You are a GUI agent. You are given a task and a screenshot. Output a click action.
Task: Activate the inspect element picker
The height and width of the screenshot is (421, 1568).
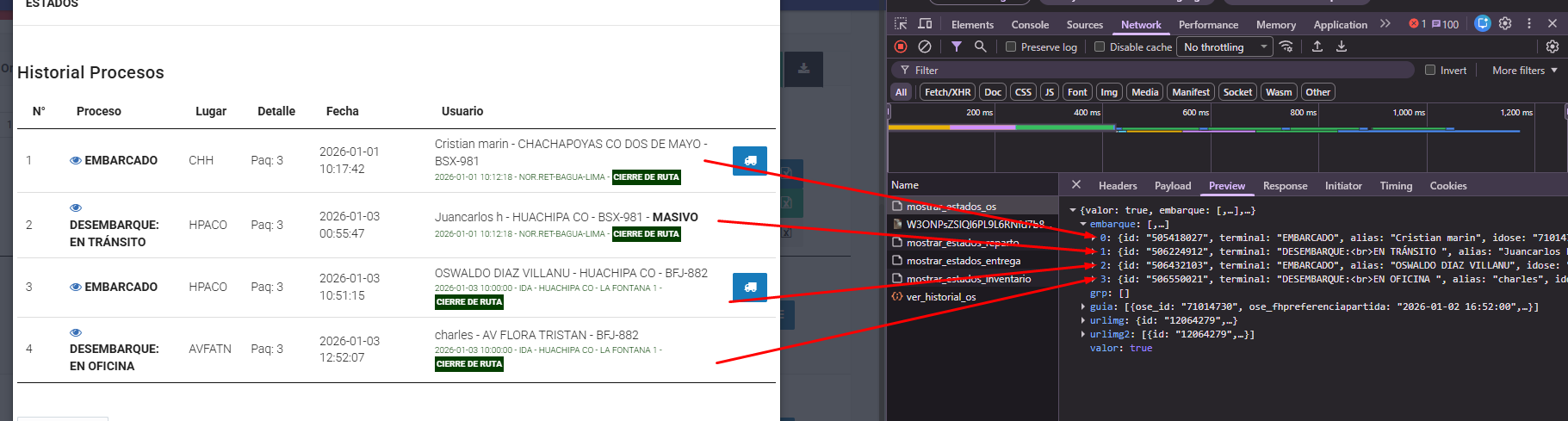(901, 24)
